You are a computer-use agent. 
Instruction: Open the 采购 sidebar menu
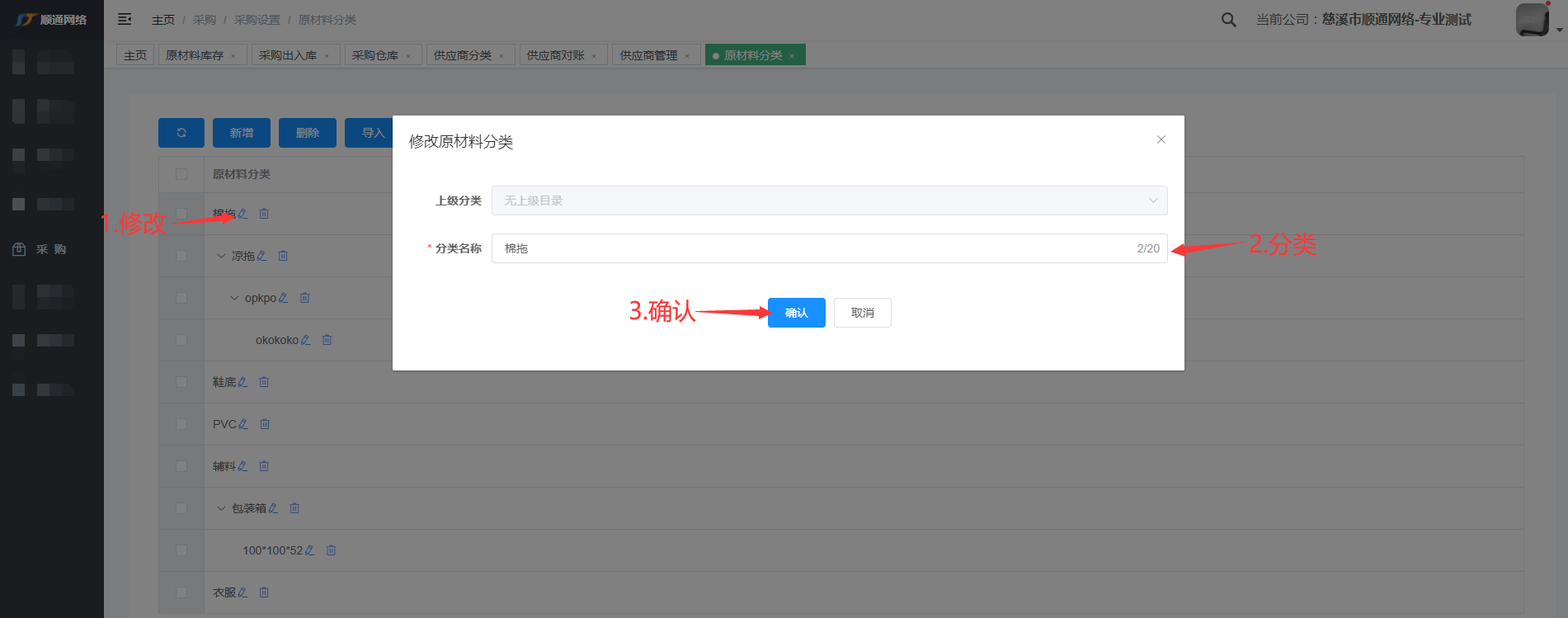coord(51,249)
